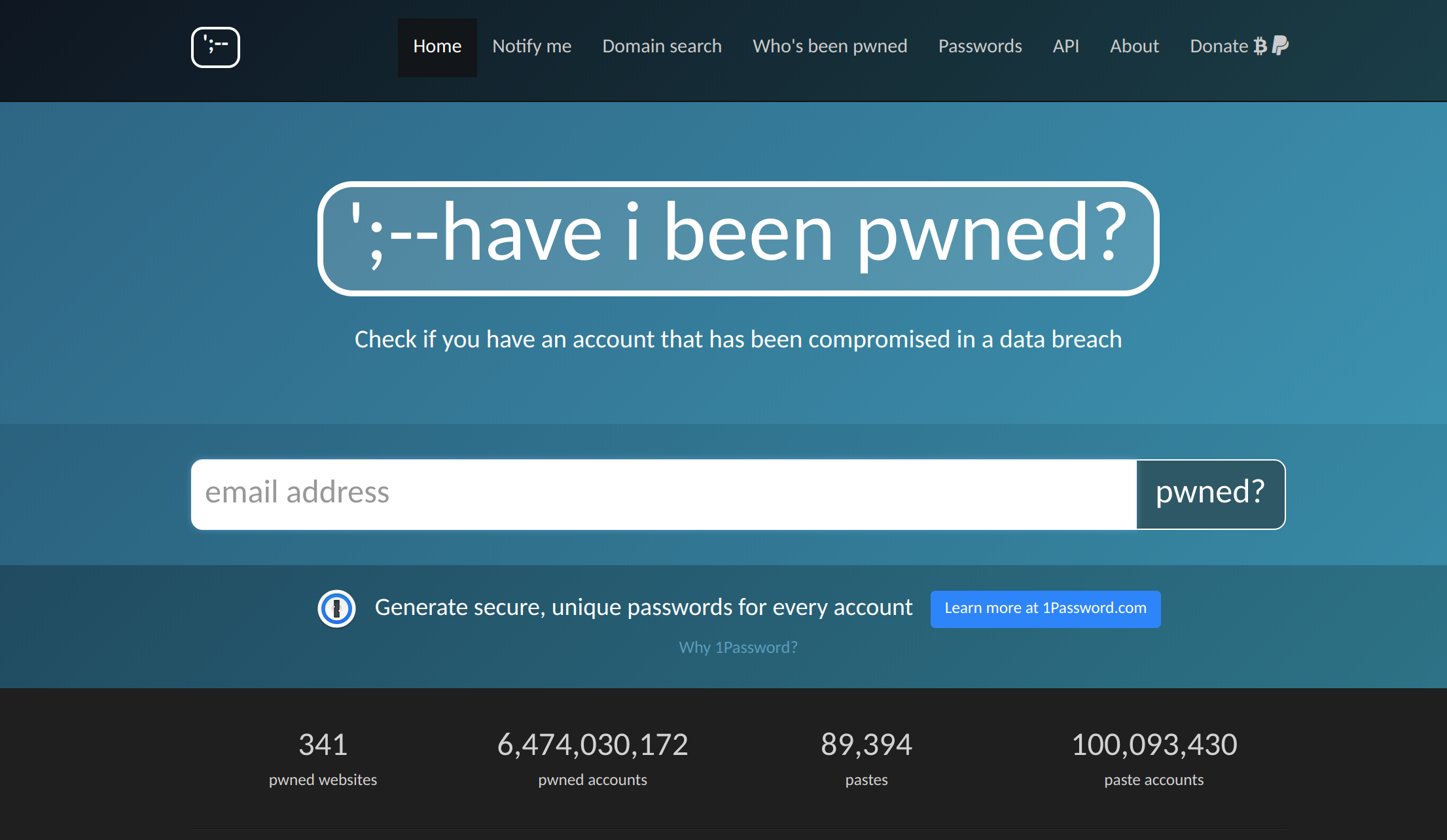Click the 6,474,030,172 pwned accounts figure
The height and width of the screenshot is (840, 1447).
592,745
